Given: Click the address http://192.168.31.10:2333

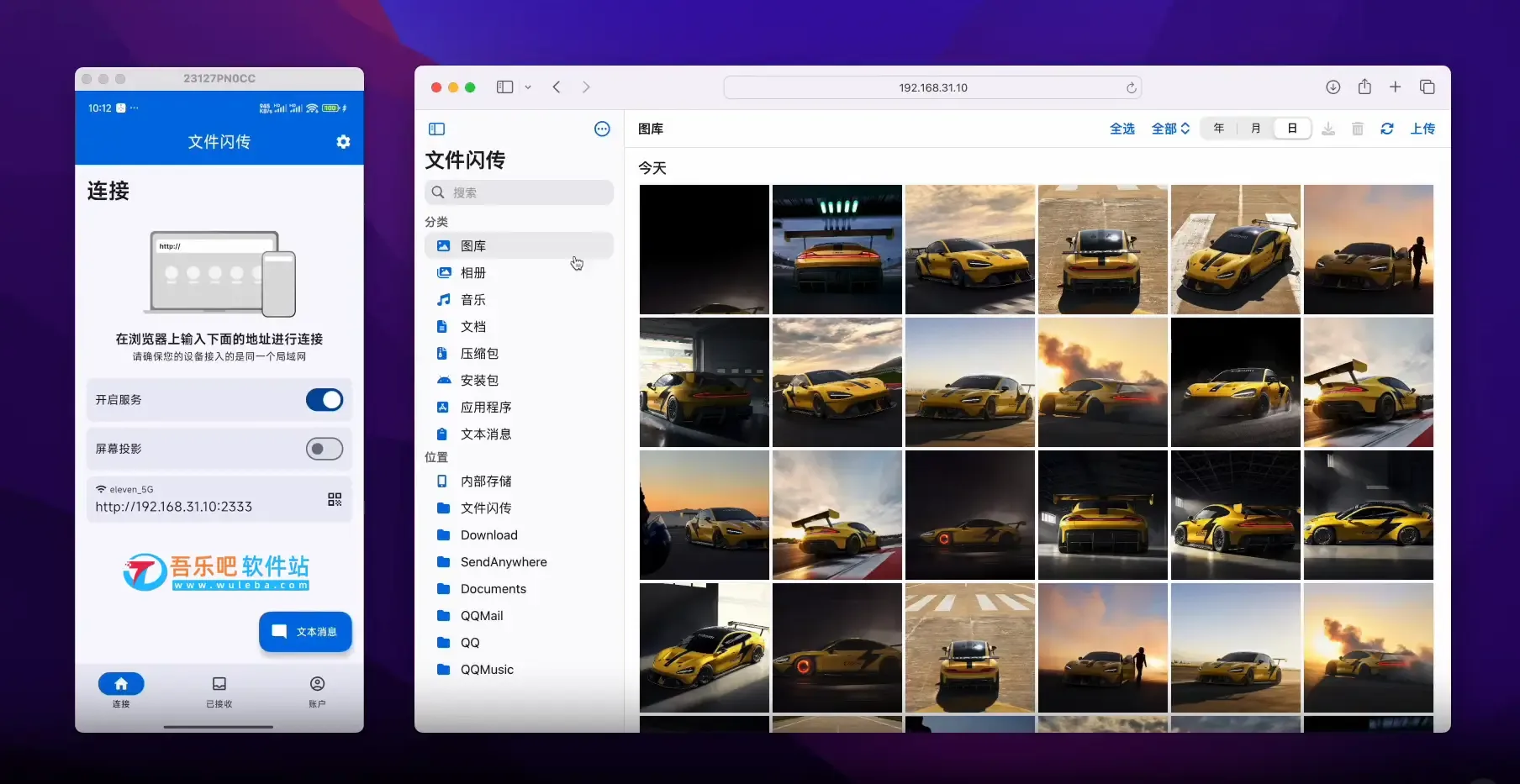Looking at the screenshot, I should tap(174, 507).
